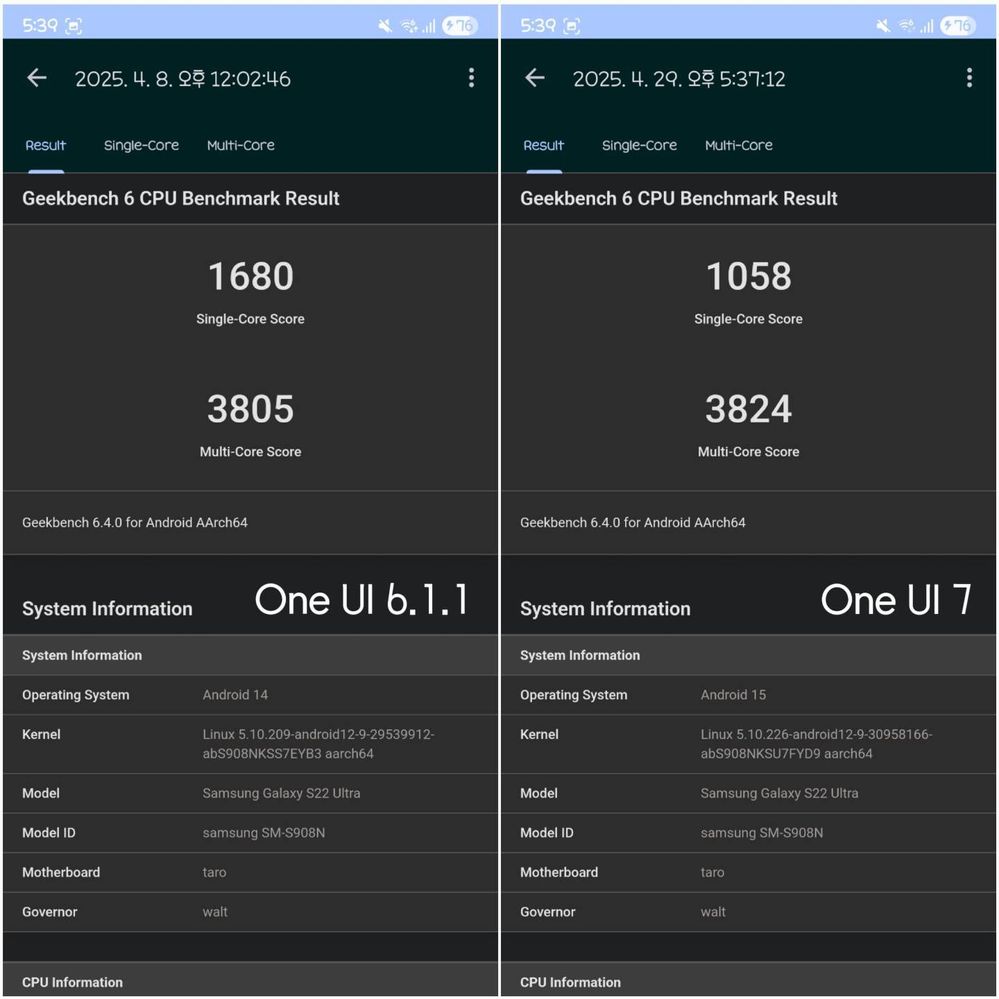Image resolution: width=999 pixels, height=999 pixels.
Task: Tap motherboard value 'taro' in One UI 6.1.1 screenshot
Action: coord(214,872)
